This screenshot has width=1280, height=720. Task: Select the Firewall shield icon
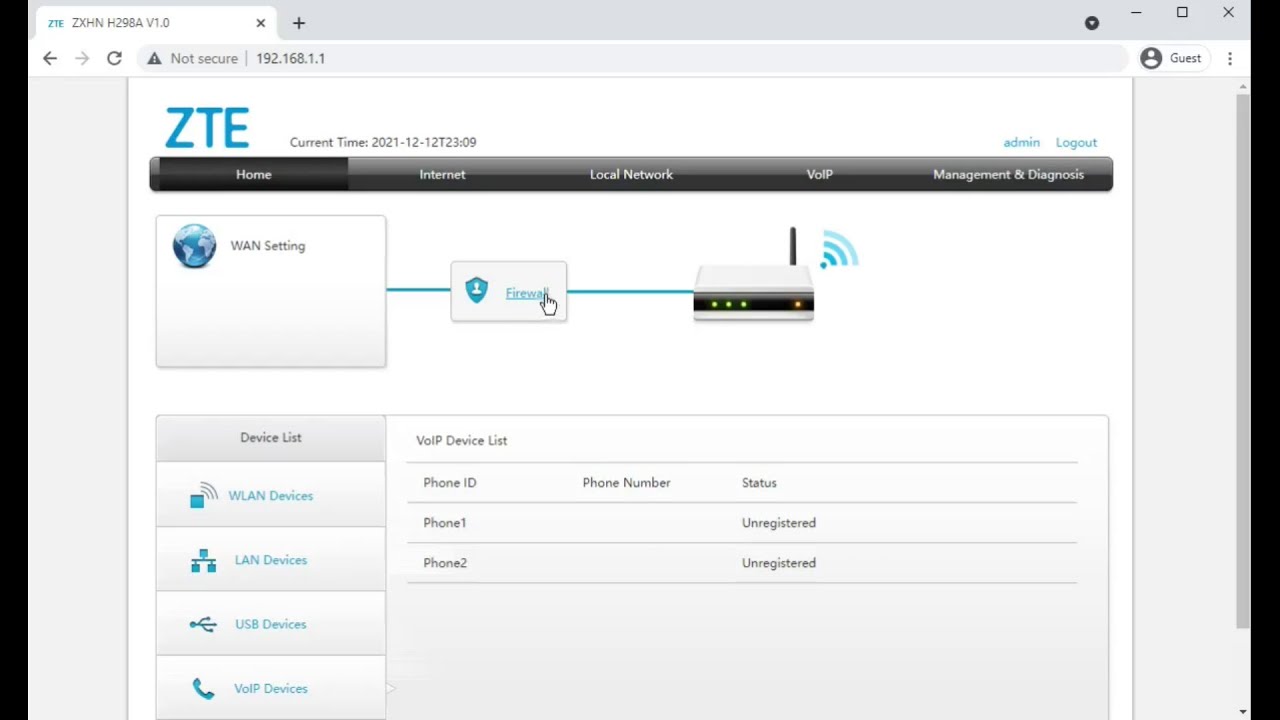tap(476, 290)
